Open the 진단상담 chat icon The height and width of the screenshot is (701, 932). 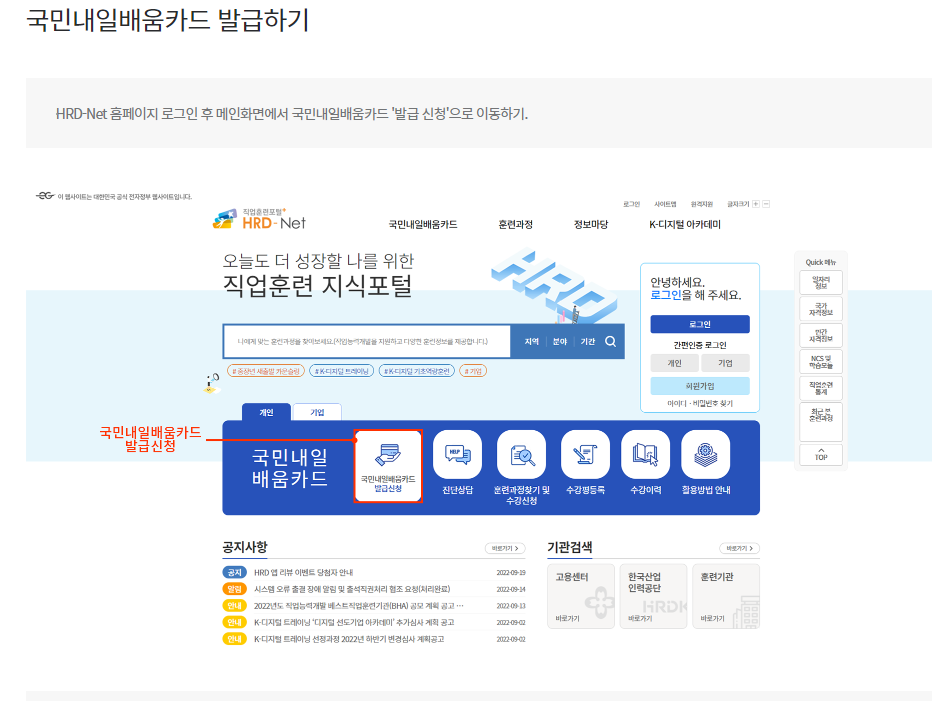(457, 455)
